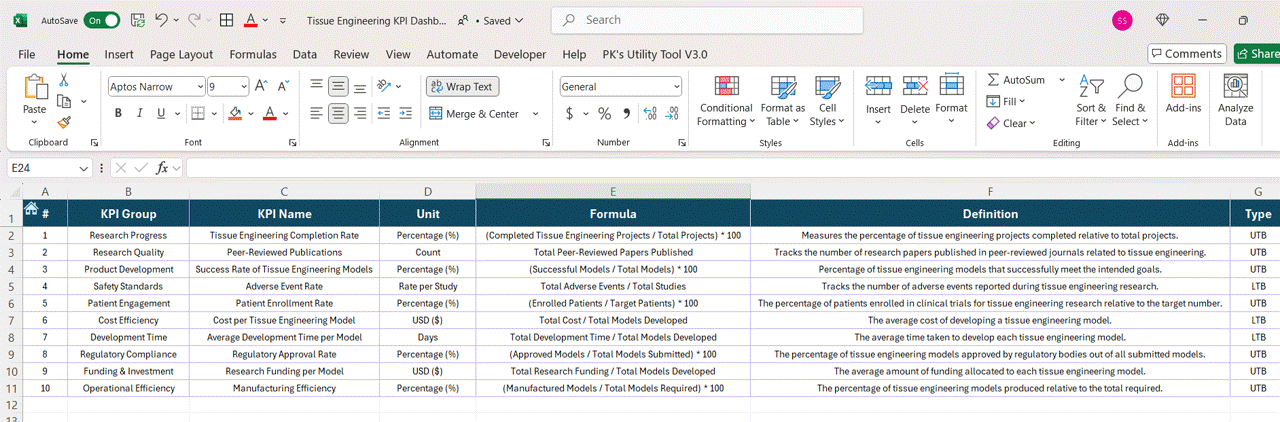Viewport: 1280px width, 422px height.
Task: Switch to the Page Layout tab
Action: pos(181,54)
